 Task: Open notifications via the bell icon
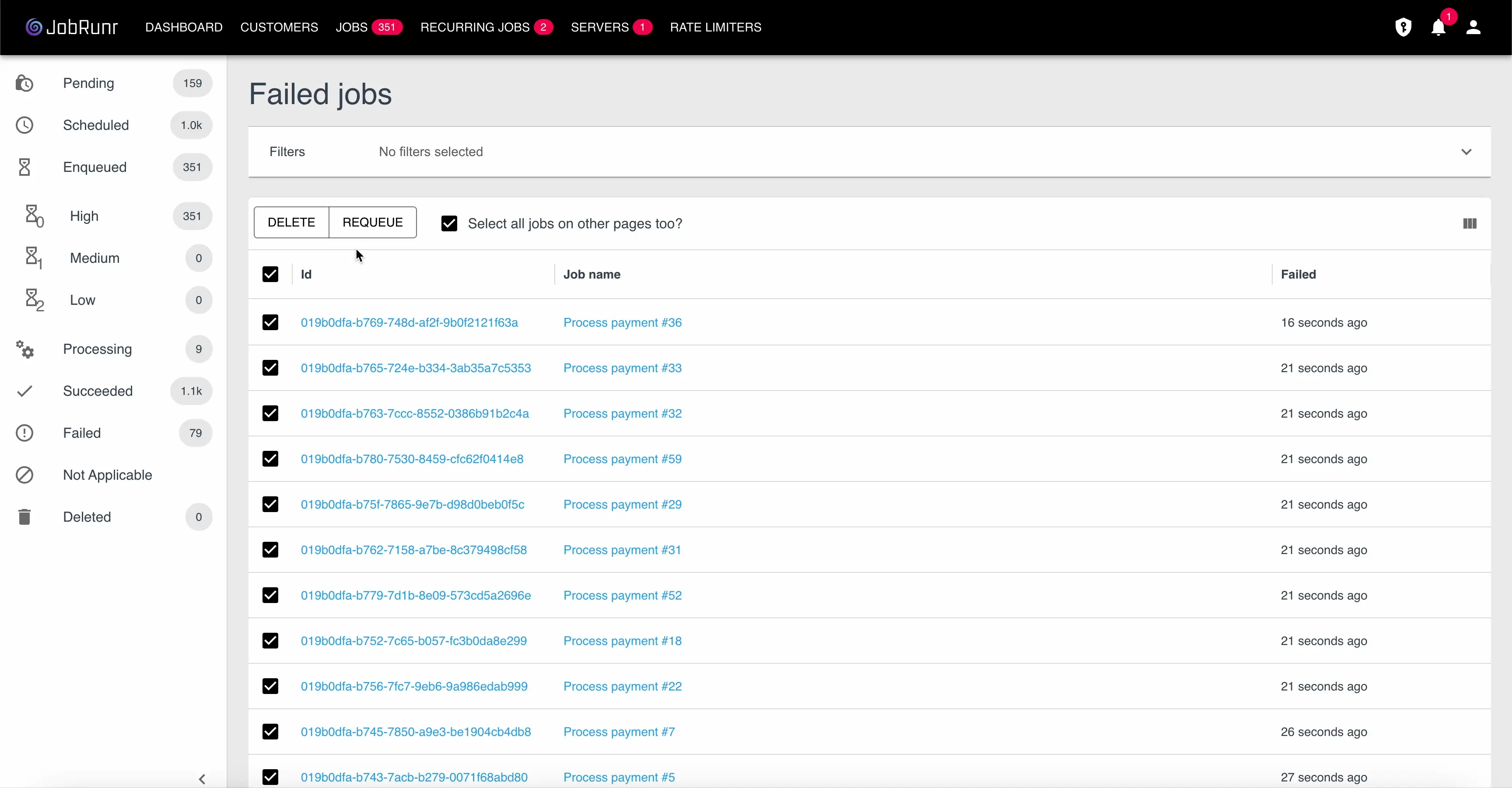(x=1438, y=28)
